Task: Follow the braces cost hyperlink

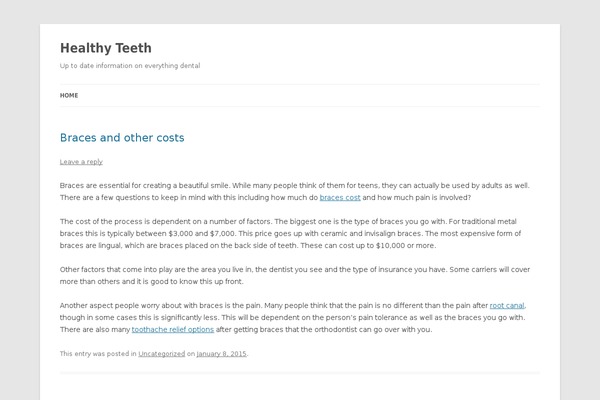Action: 340,199
